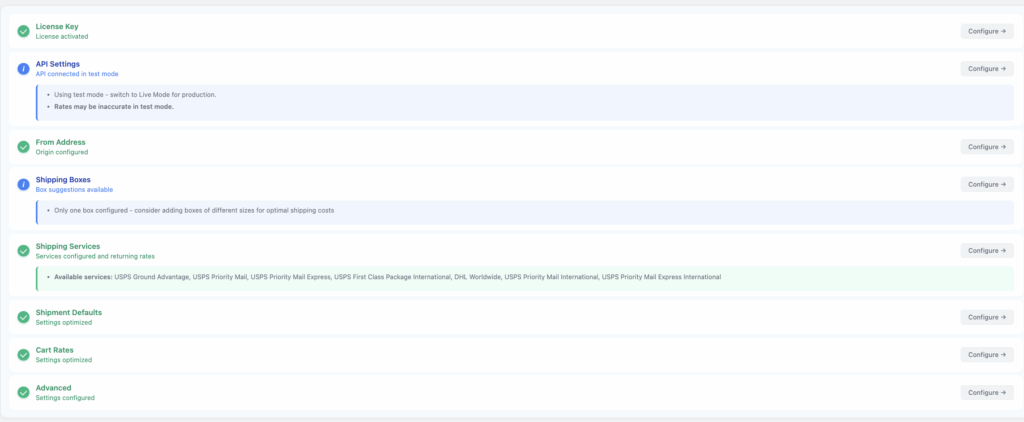Click the green checkmark beside Advanced
Screen dimensions: 1024x422
pyautogui.click(x=23, y=392)
